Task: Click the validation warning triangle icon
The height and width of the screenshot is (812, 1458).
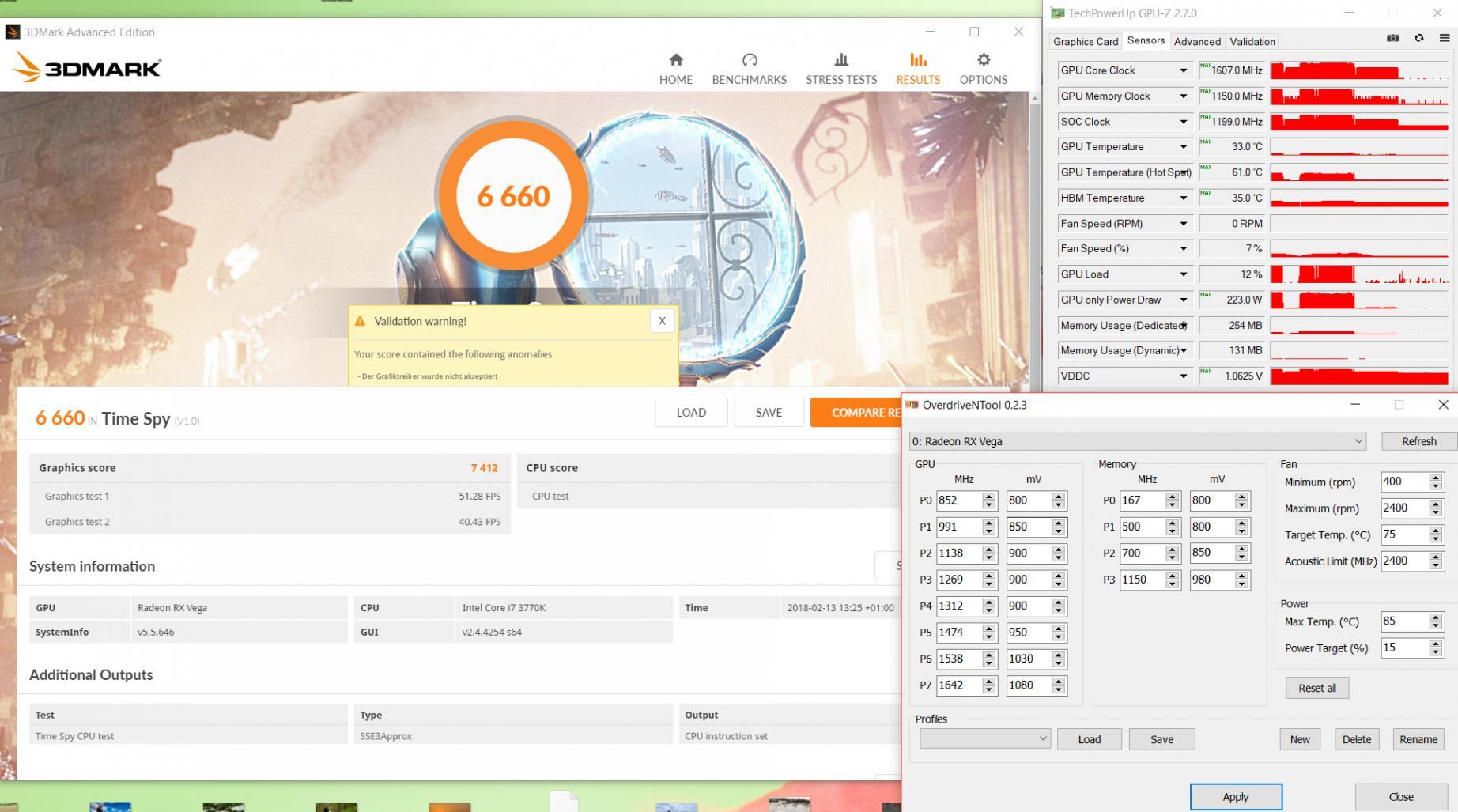Action: [x=360, y=321]
